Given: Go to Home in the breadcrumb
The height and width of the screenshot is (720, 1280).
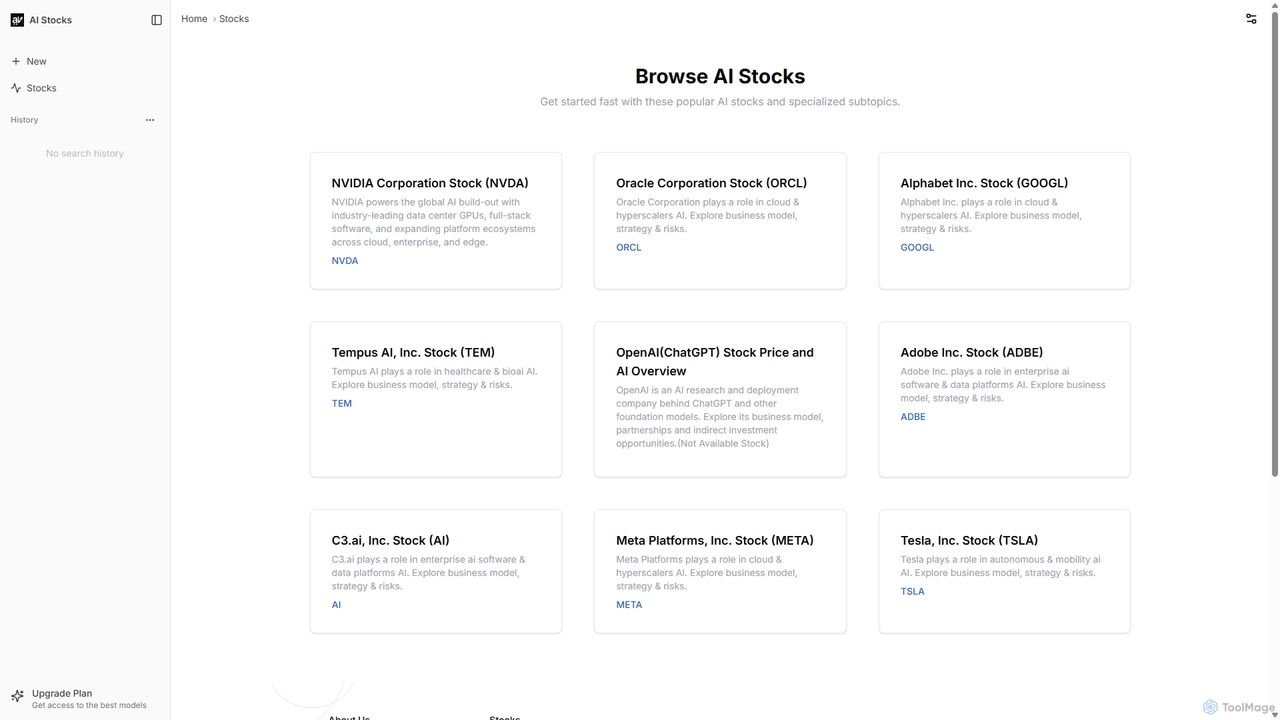Looking at the screenshot, I should coord(194,19).
